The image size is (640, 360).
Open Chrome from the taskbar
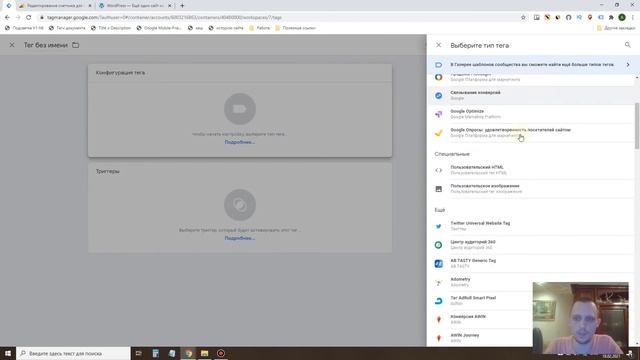[x=188, y=353]
